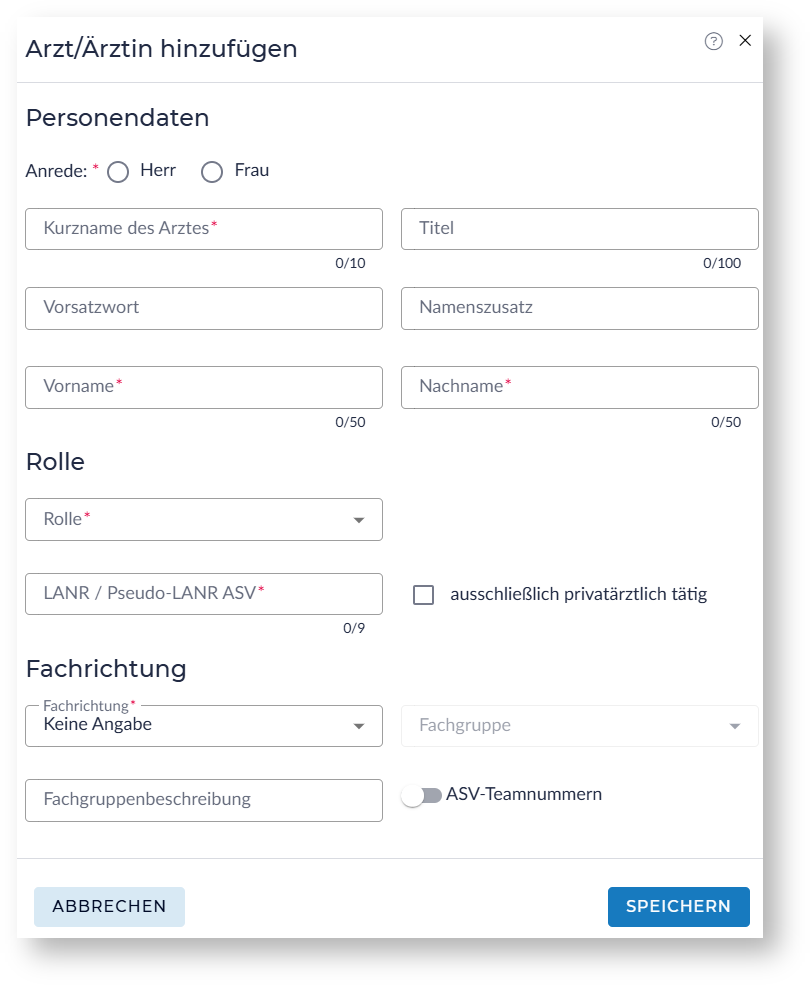Select the Herr radio button
This screenshot has height=986, width=811.
[x=118, y=172]
